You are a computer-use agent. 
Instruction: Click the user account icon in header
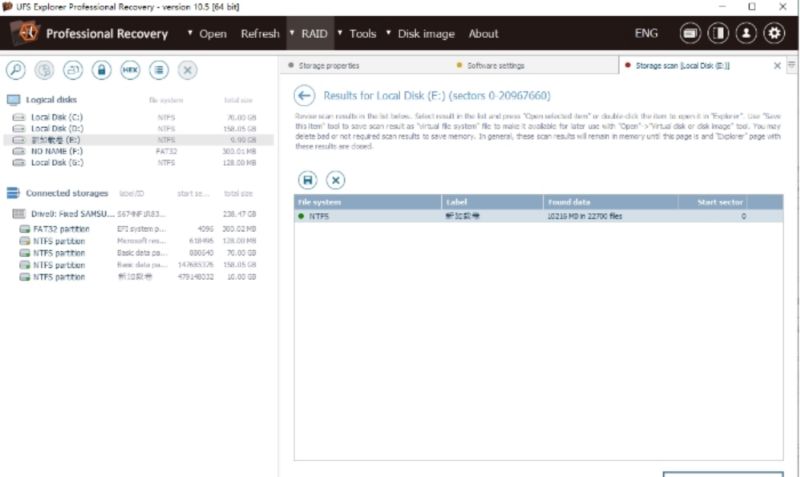click(746, 33)
